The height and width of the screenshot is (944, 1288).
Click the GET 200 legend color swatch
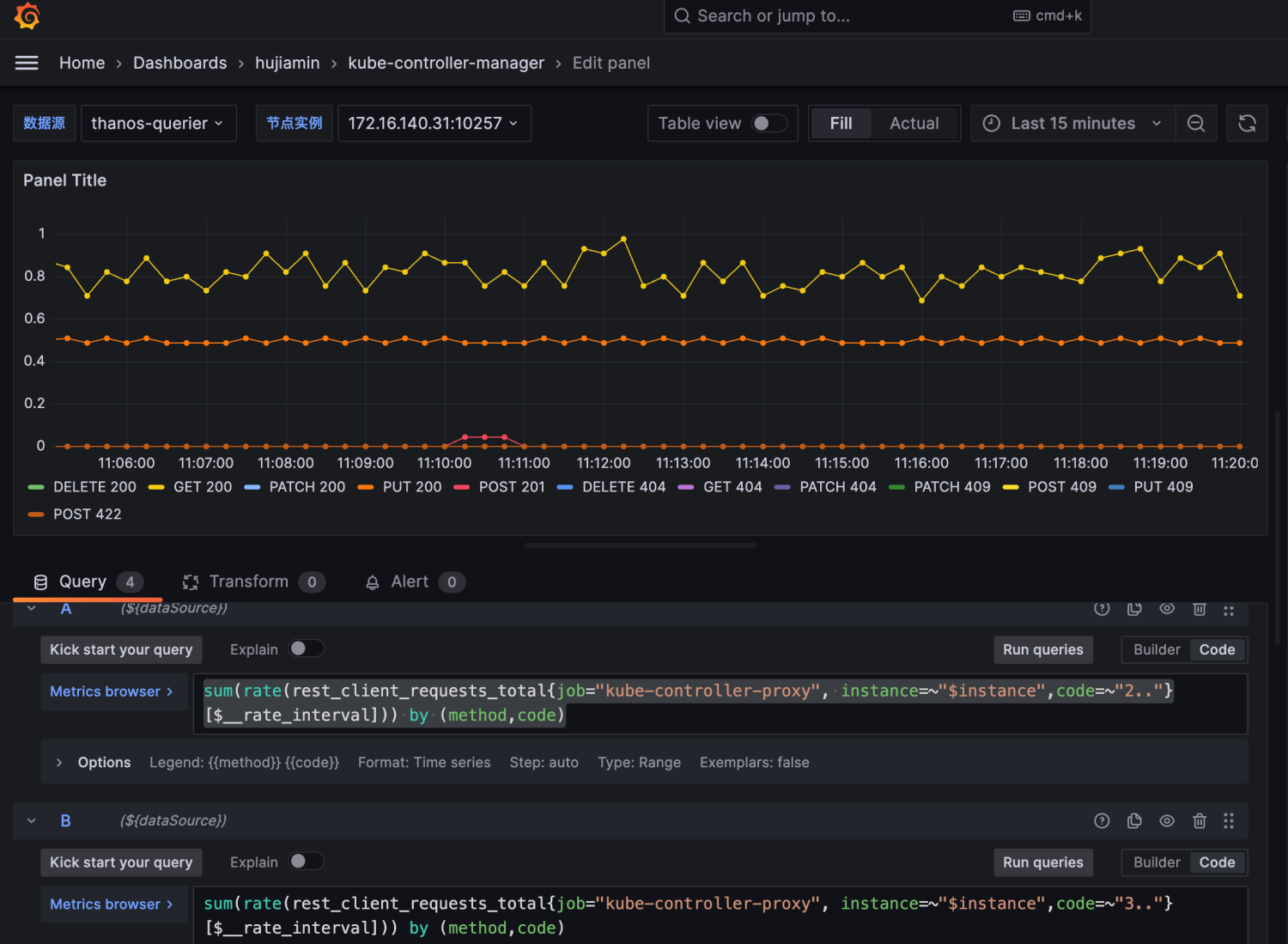point(156,487)
